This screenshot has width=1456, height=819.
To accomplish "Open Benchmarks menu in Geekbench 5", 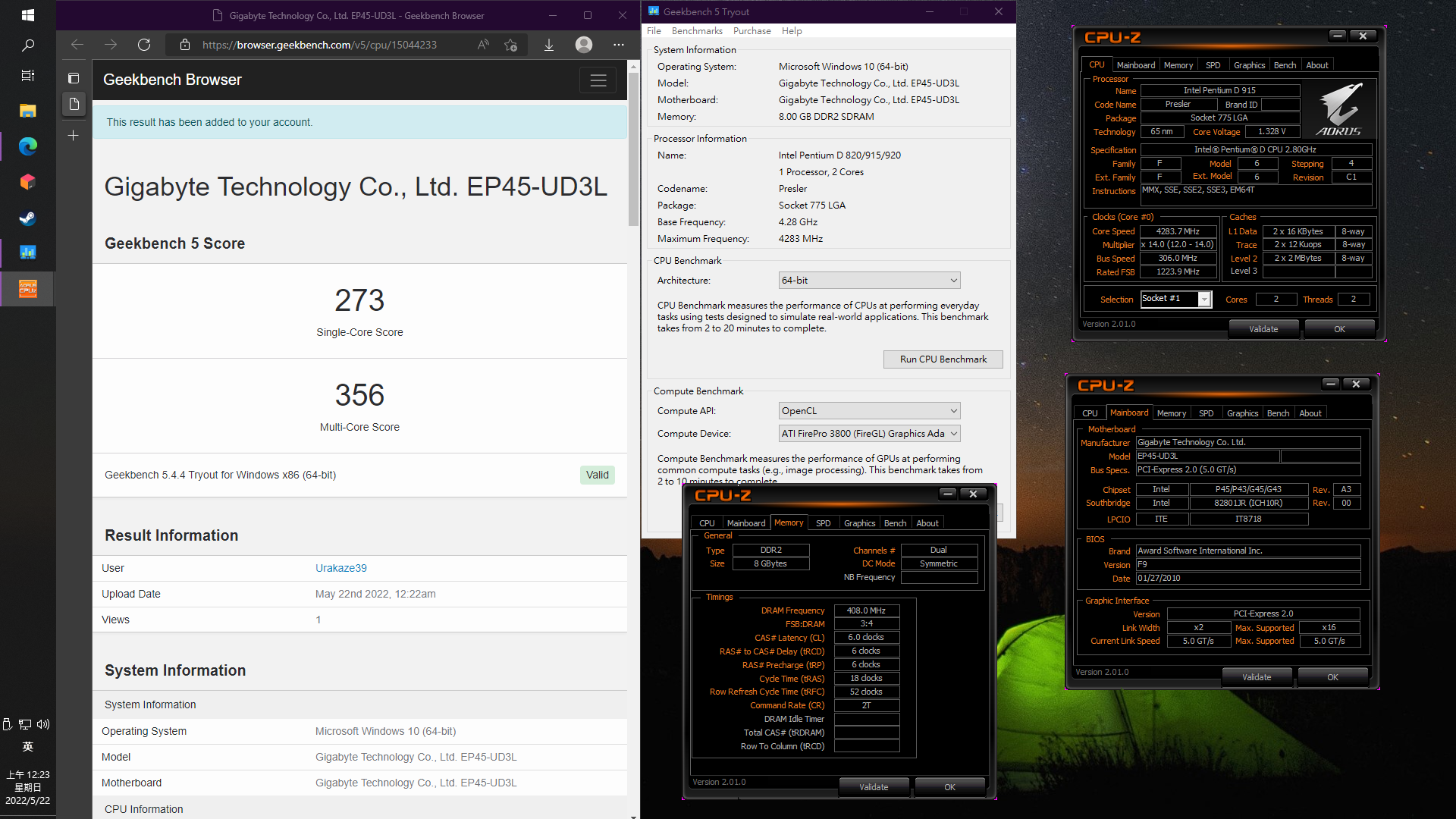I will coord(697,31).
